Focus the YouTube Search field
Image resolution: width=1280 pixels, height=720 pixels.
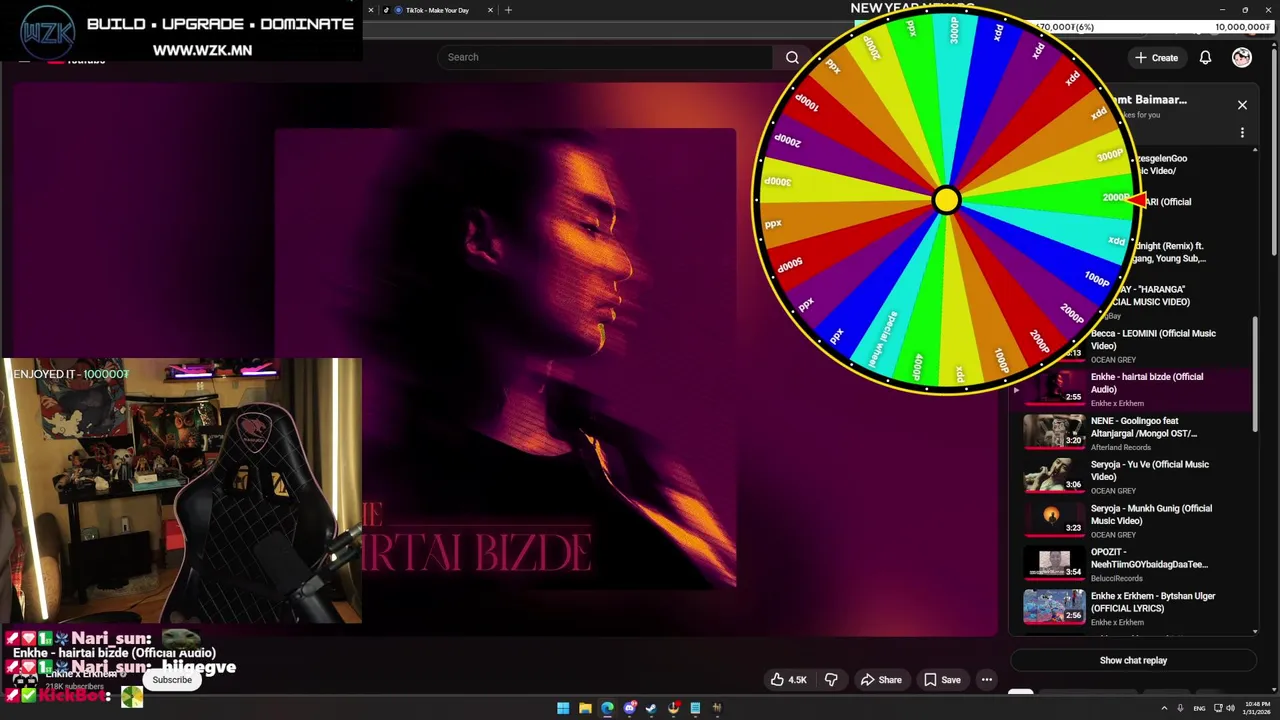coord(607,57)
